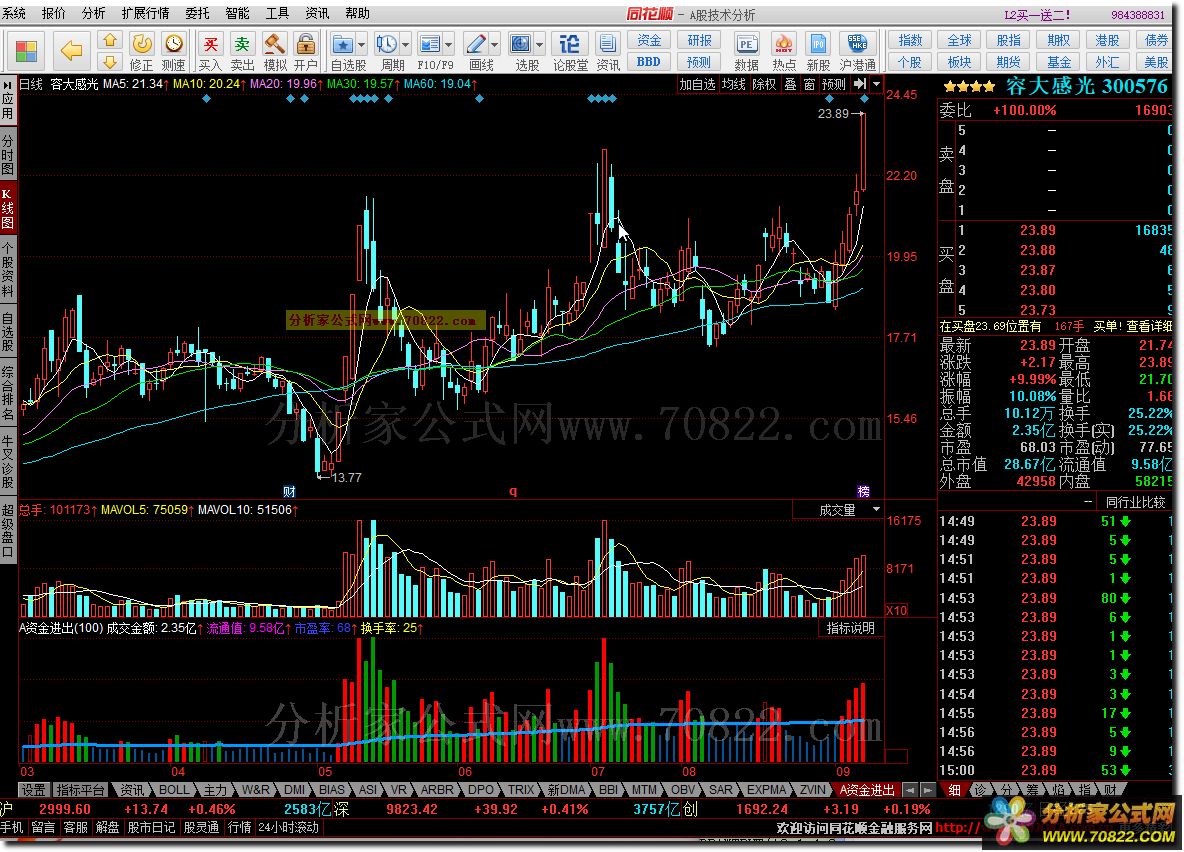The height and width of the screenshot is (852, 1184).
Task: Select the BOLL indicator tab
Action: (x=174, y=790)
